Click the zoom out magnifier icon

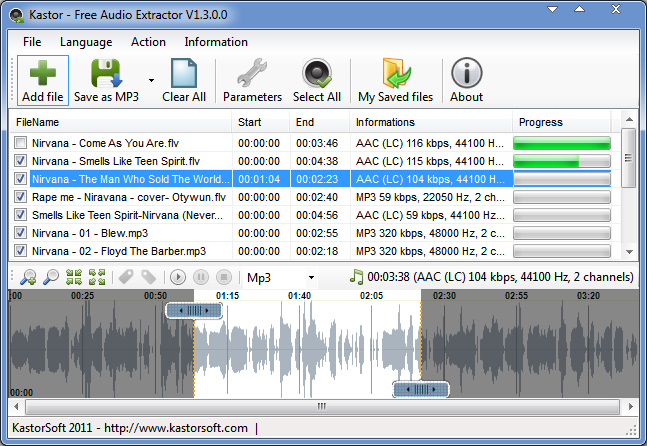(x=51, y=277)
